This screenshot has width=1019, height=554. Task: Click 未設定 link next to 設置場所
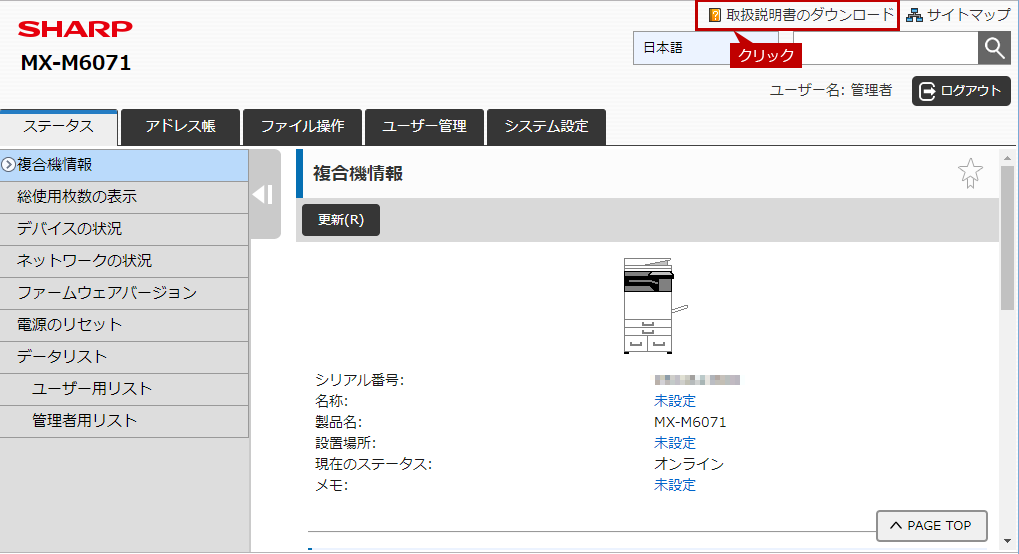coord(675,443)
